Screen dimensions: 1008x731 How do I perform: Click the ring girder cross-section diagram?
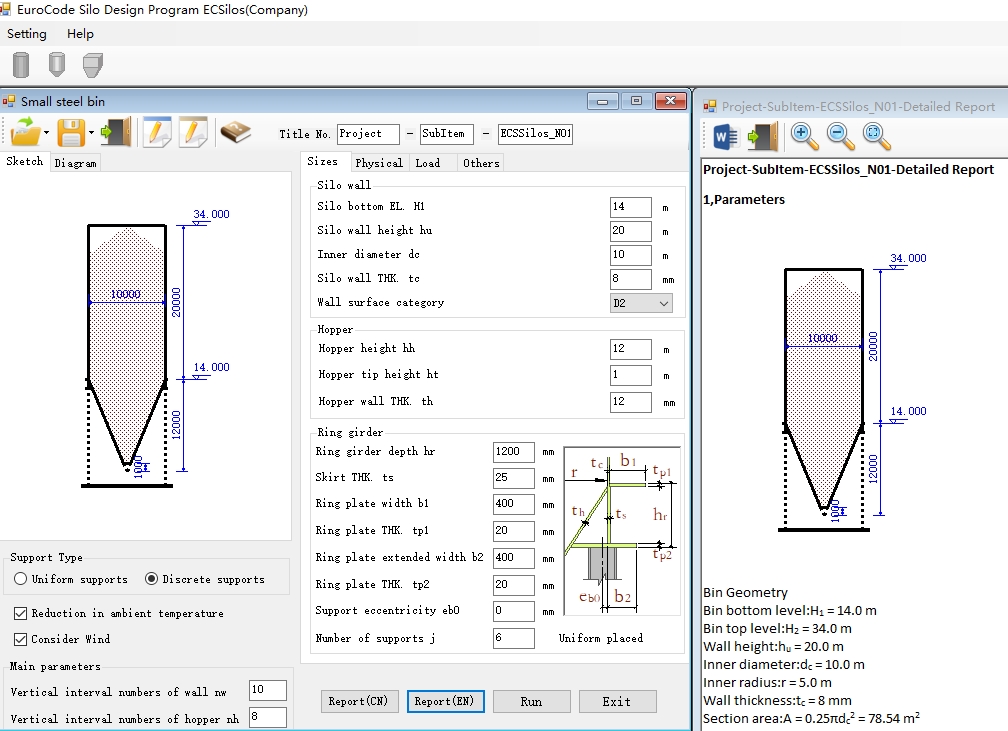tap(622, 530)
